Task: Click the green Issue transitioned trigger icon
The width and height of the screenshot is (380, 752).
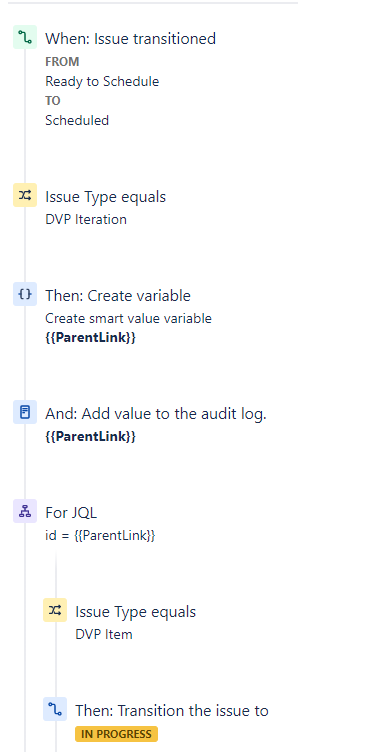Action: (x=25, y=37)
